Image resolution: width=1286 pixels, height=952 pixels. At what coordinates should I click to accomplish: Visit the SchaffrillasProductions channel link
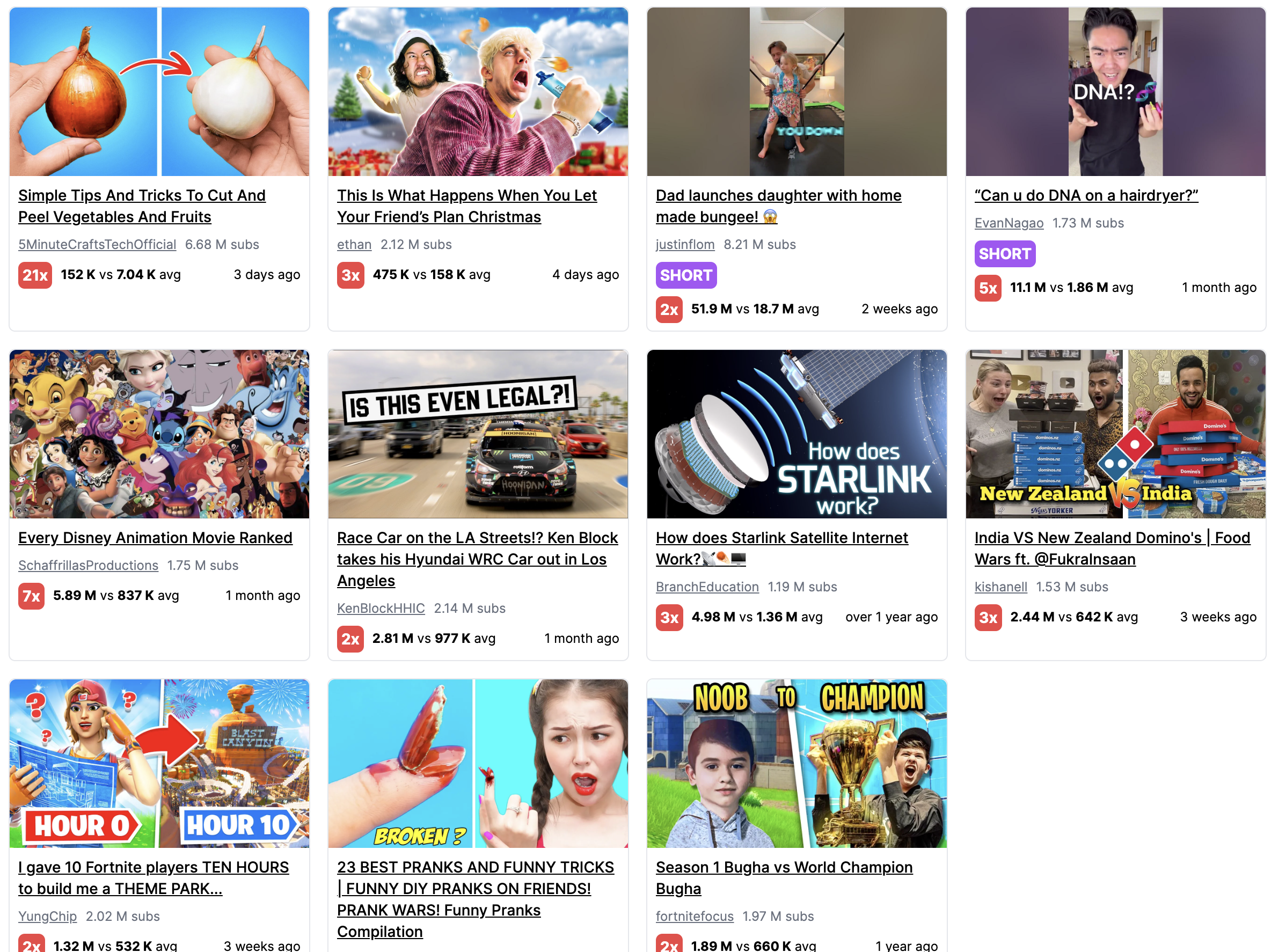coord(88,565)
